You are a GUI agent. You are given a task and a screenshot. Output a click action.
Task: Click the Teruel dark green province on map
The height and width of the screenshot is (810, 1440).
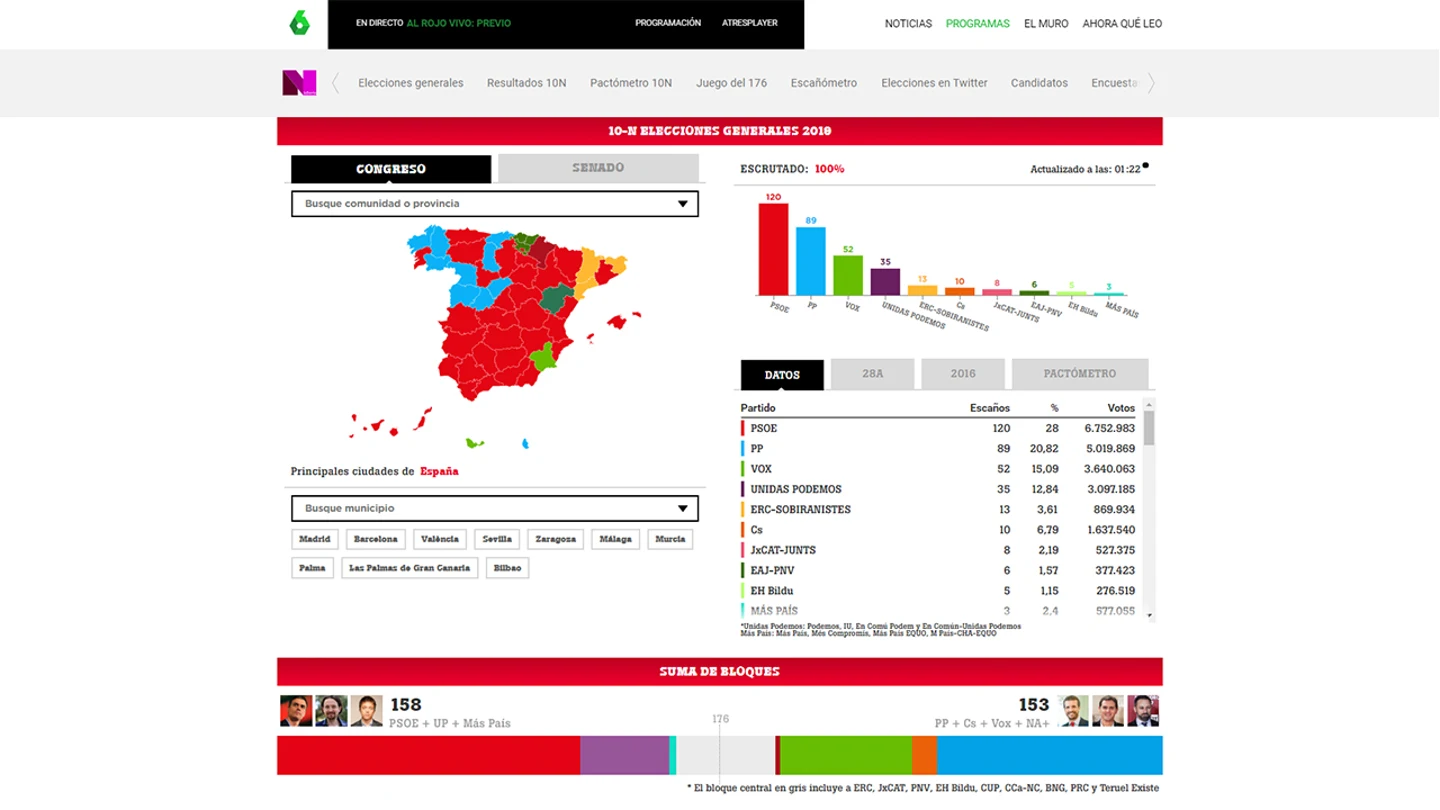tap(556, 298)
